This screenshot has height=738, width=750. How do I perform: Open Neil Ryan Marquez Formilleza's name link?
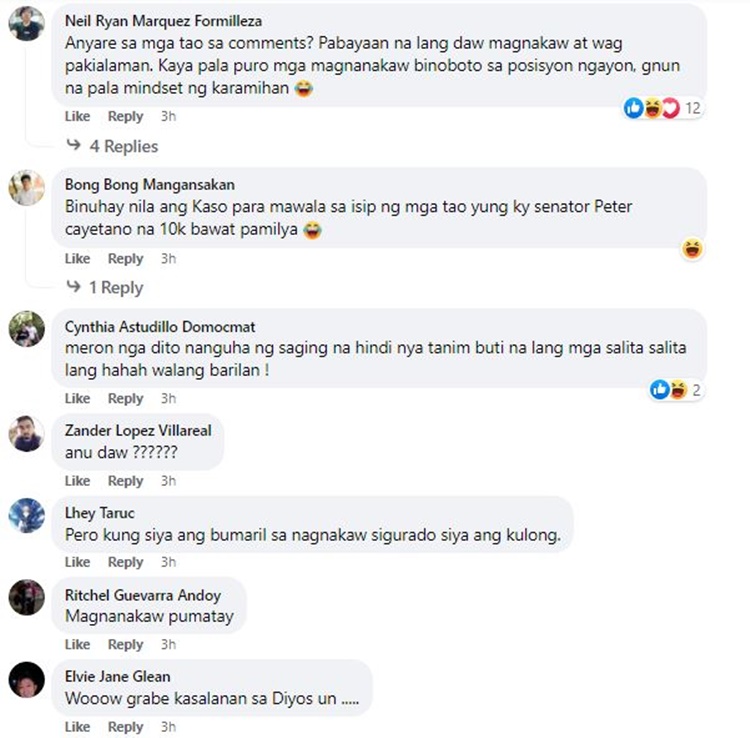[x=164, y=21]
